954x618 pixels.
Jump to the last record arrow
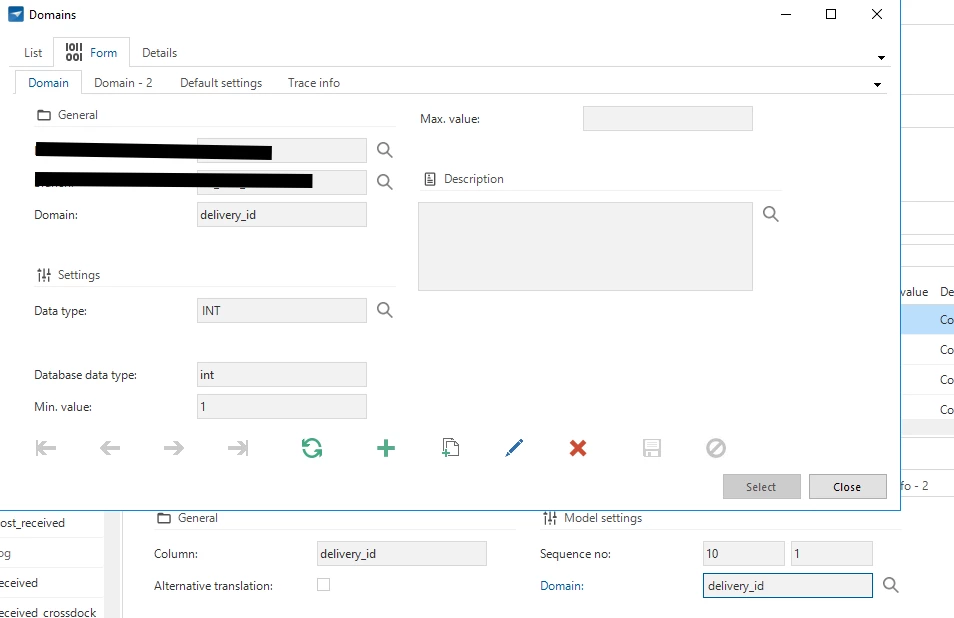tap(238, 448)
